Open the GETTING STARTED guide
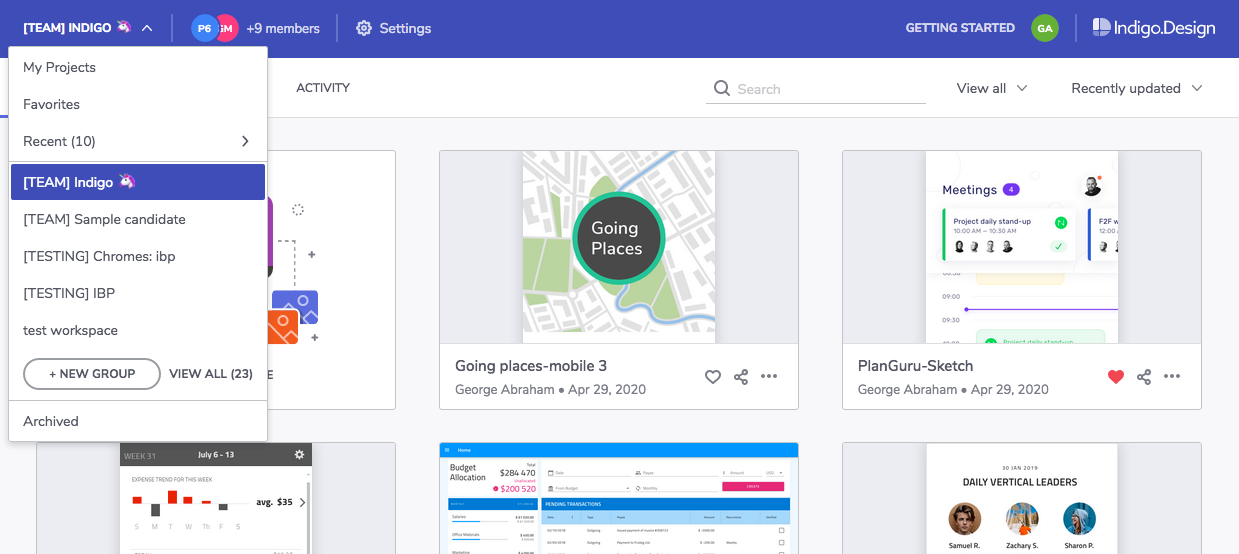Image resolution: width=1239 pixels, height=554 pixels. tap(960, 28)
